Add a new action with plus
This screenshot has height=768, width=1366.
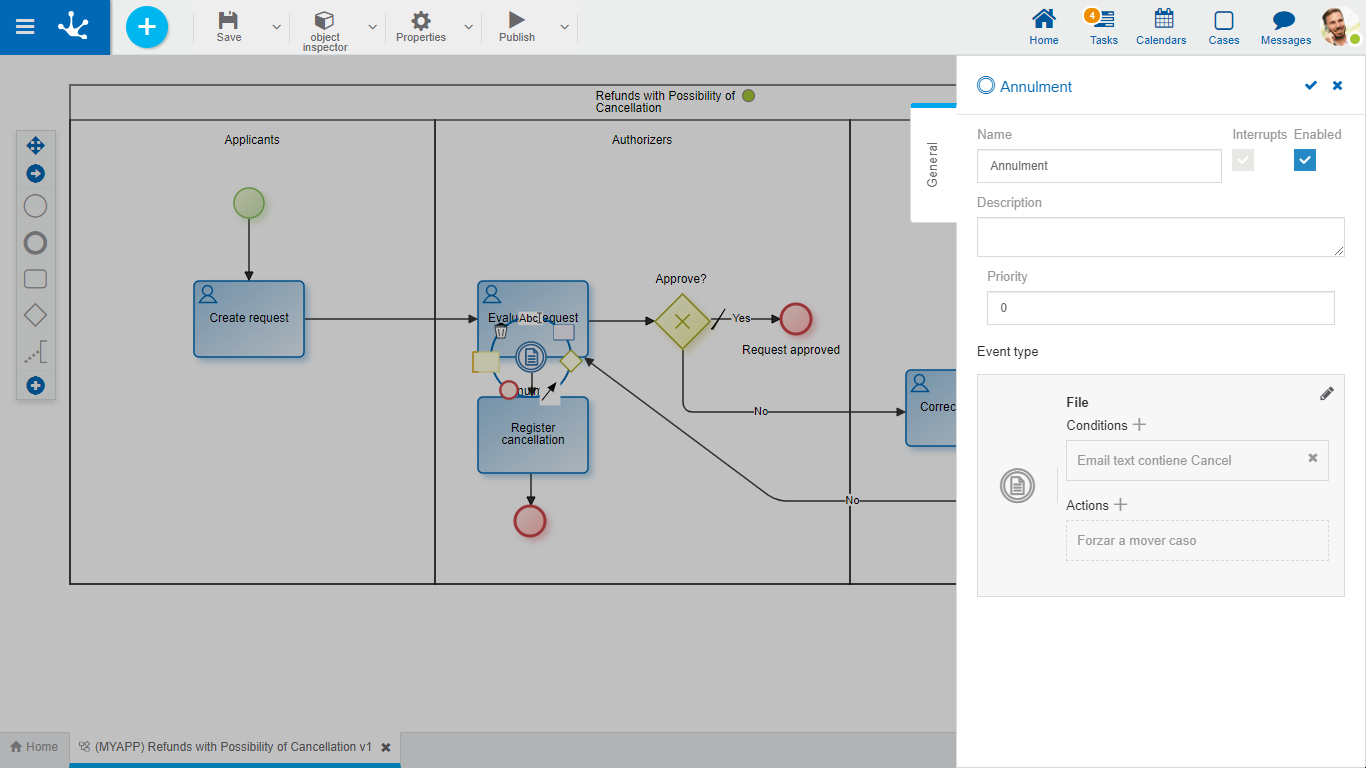click(x=1121, y=505)
